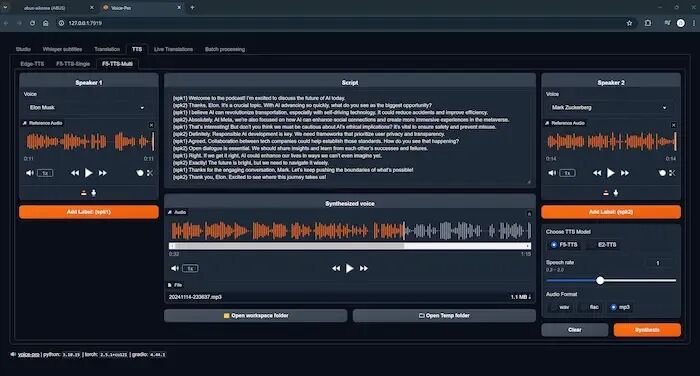Click Add Label (spk2) button

[x=611, y=212]
